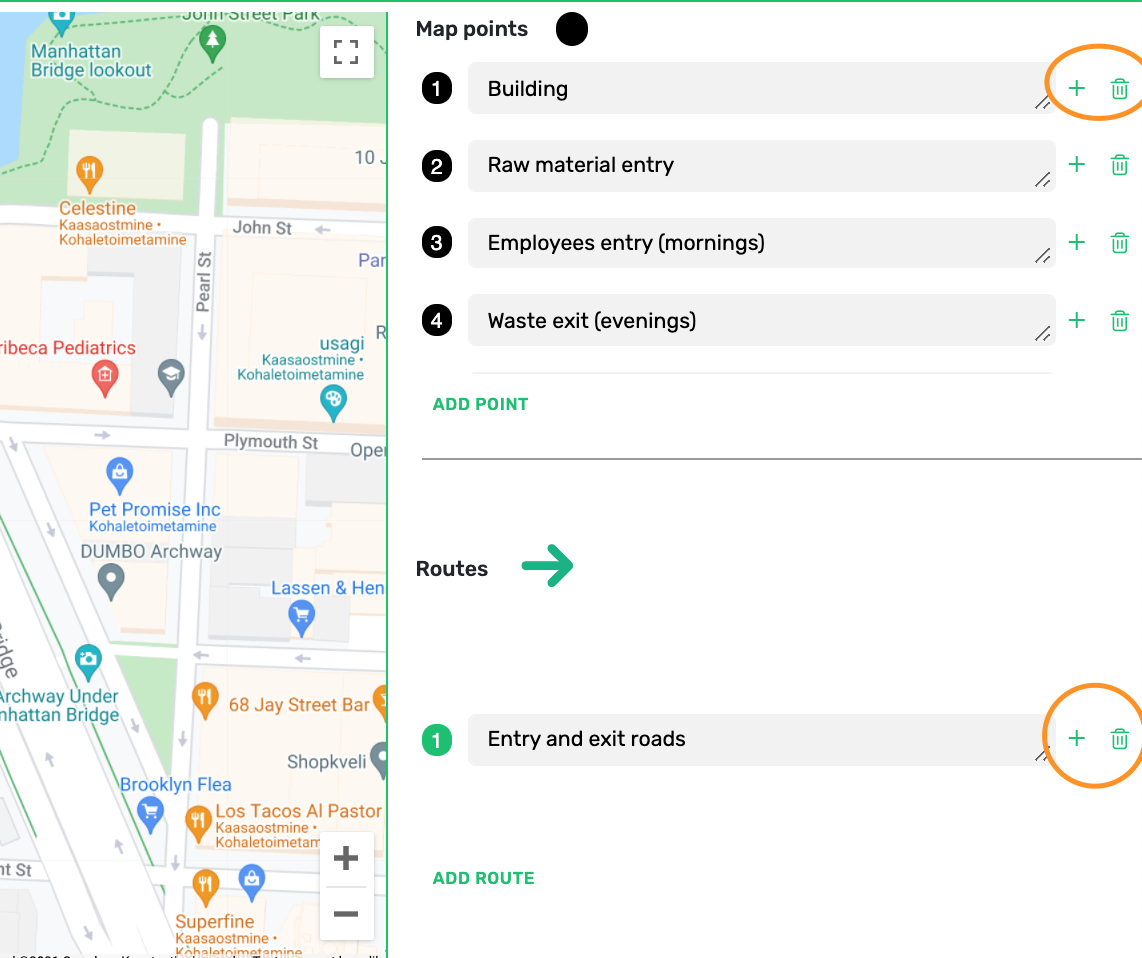Select map point number 1 marker

point(437,89)
